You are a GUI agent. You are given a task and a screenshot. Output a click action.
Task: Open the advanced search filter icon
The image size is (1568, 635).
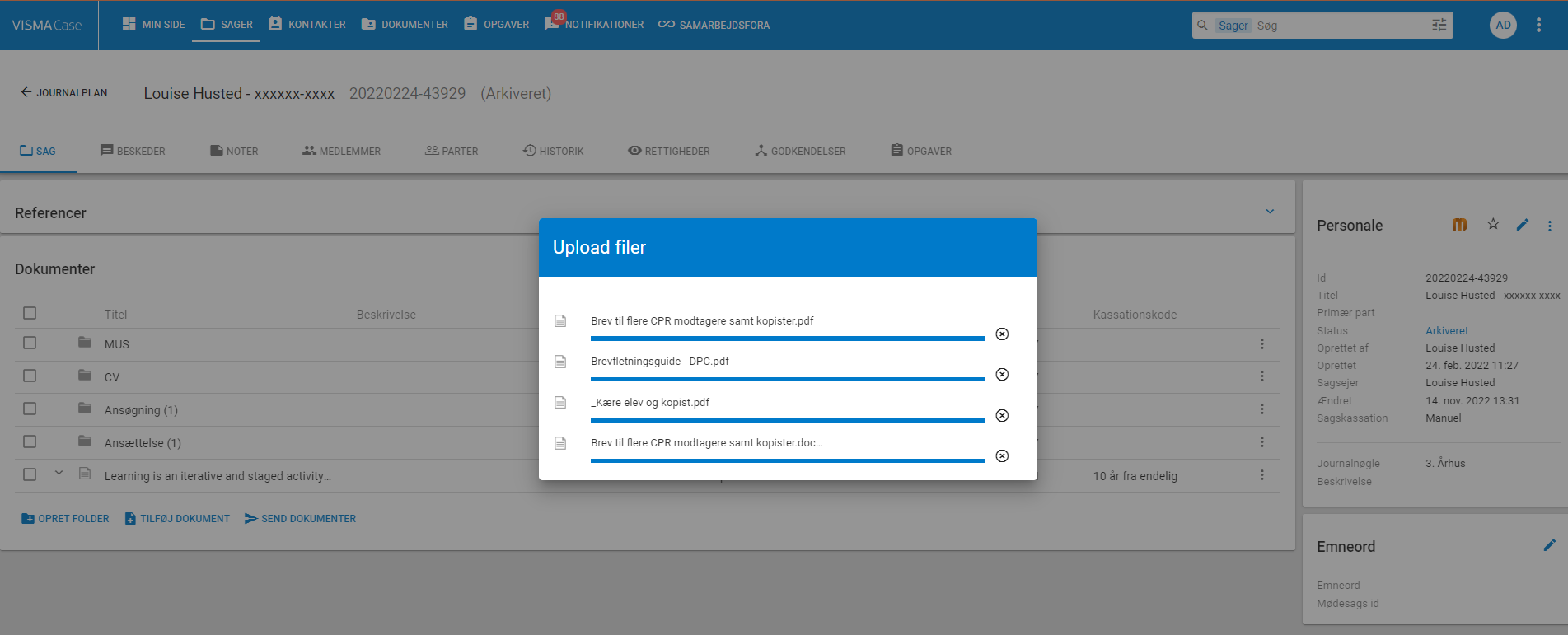click(1439, 25)
